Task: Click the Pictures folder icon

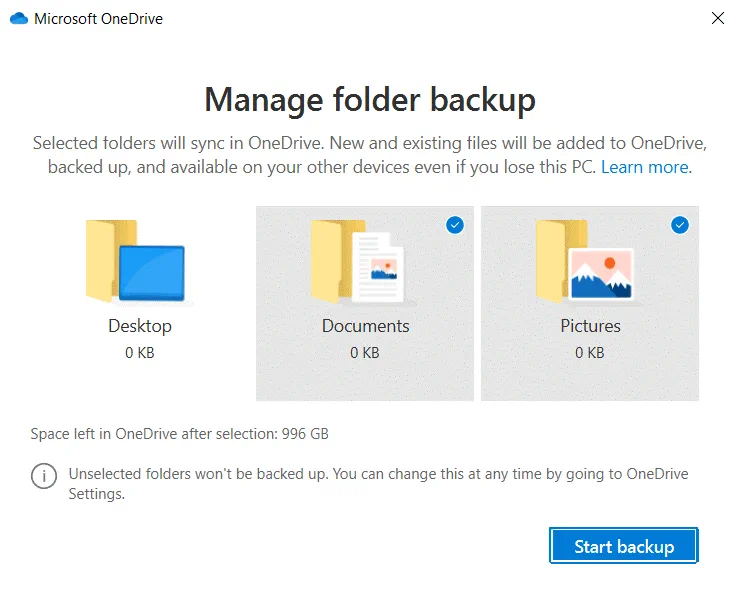Action: click(583, 261)
